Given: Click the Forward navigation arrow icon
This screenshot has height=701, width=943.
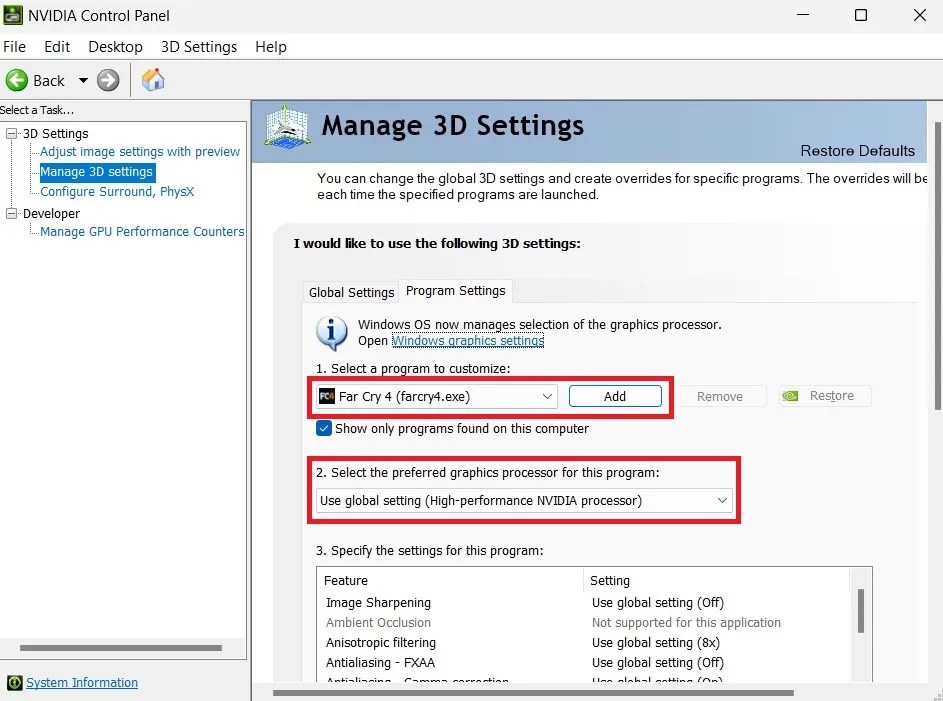Looking at the screenshot, I should 107,80.
